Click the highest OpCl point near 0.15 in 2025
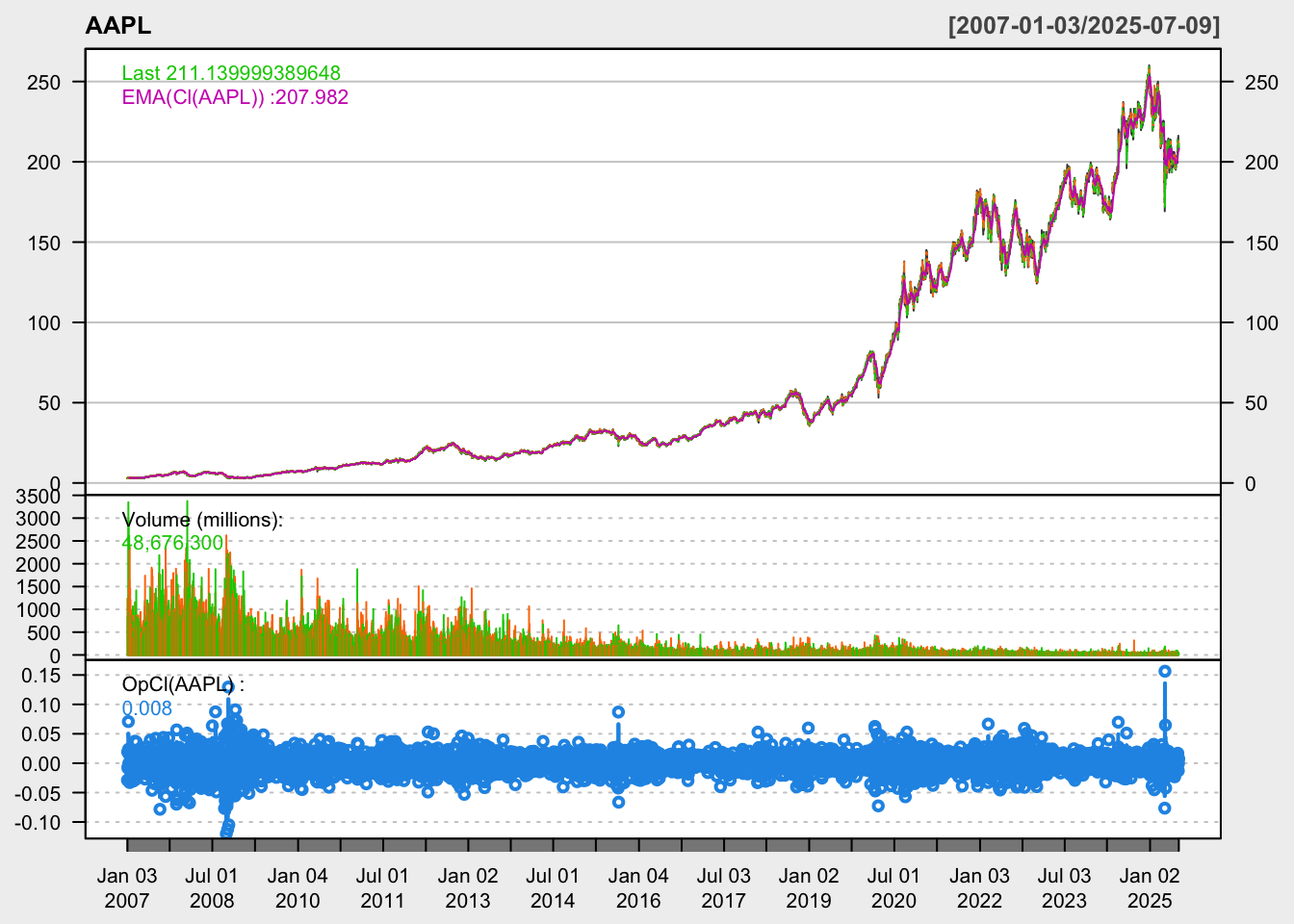1294x924 pixels. click(x=1165, y=672)
